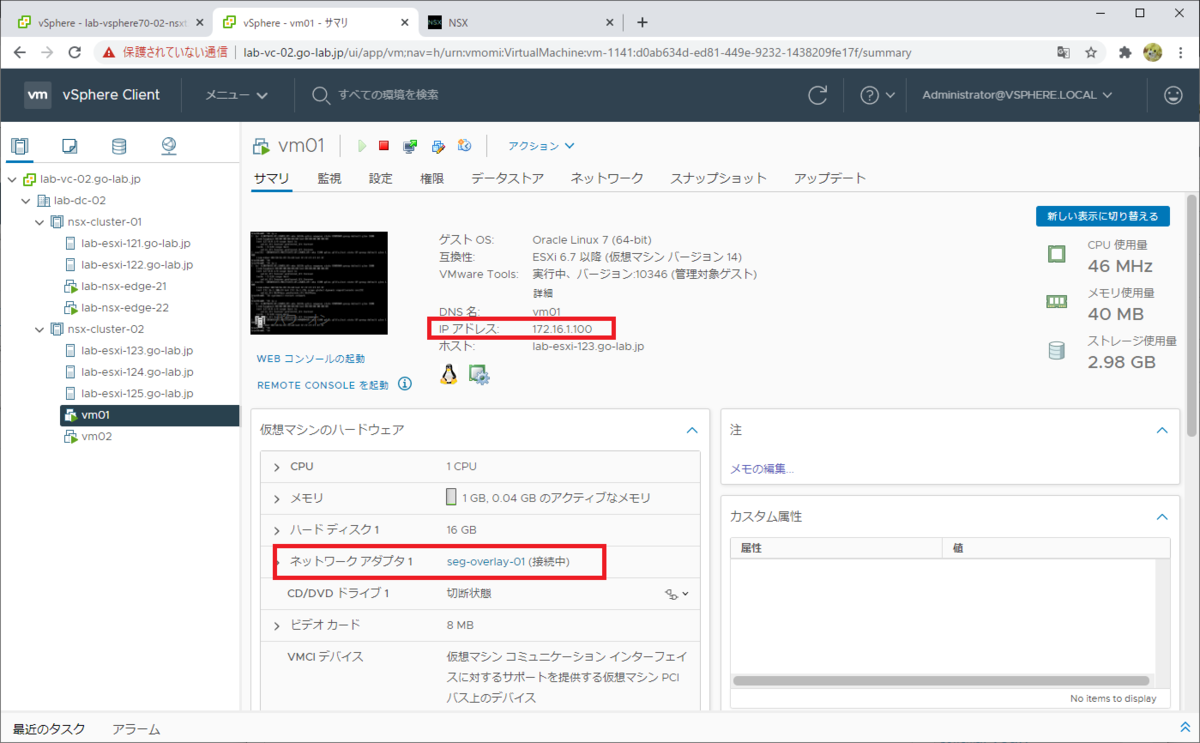Open the アラーム tab at the bottom
Viewport: 1200px width, 743px height.
[x=136, y=729]
